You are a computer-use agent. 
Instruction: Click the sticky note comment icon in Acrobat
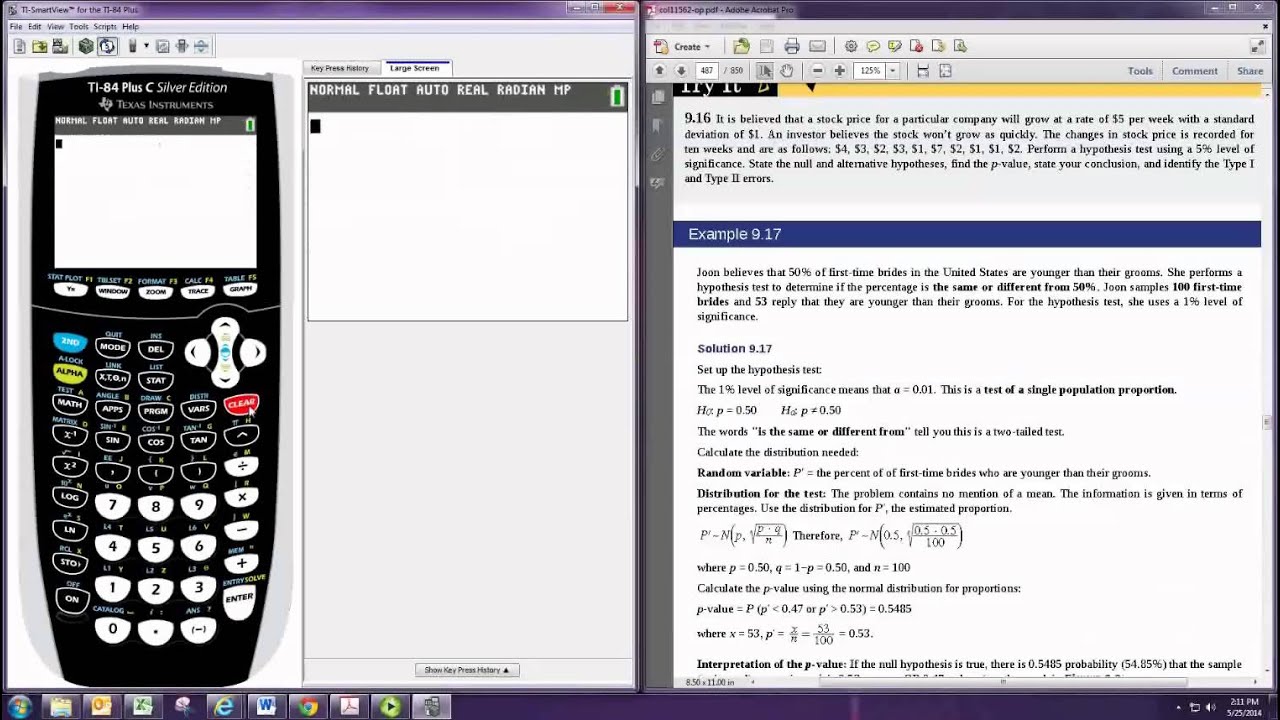[873, 46]
